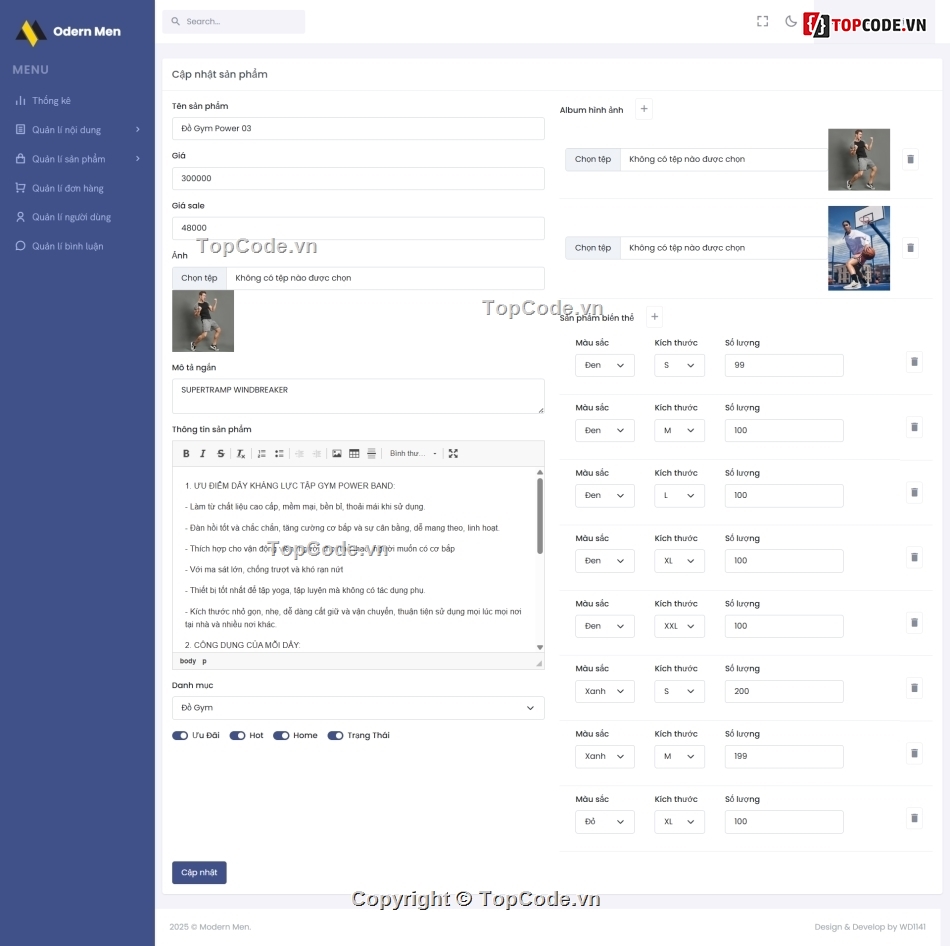Click the Giá sale field with 48000
950x946 pixels.
point(358,228)
